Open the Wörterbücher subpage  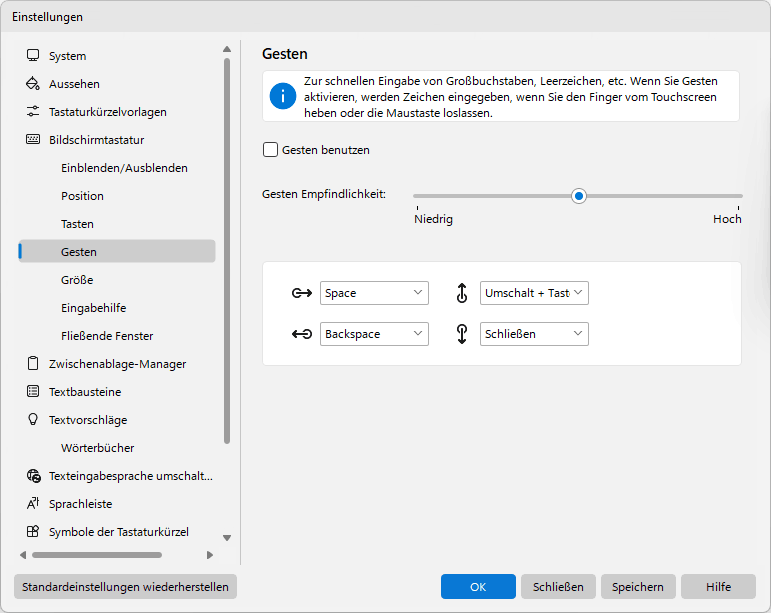pyautogui.click(x=117, y=448)
